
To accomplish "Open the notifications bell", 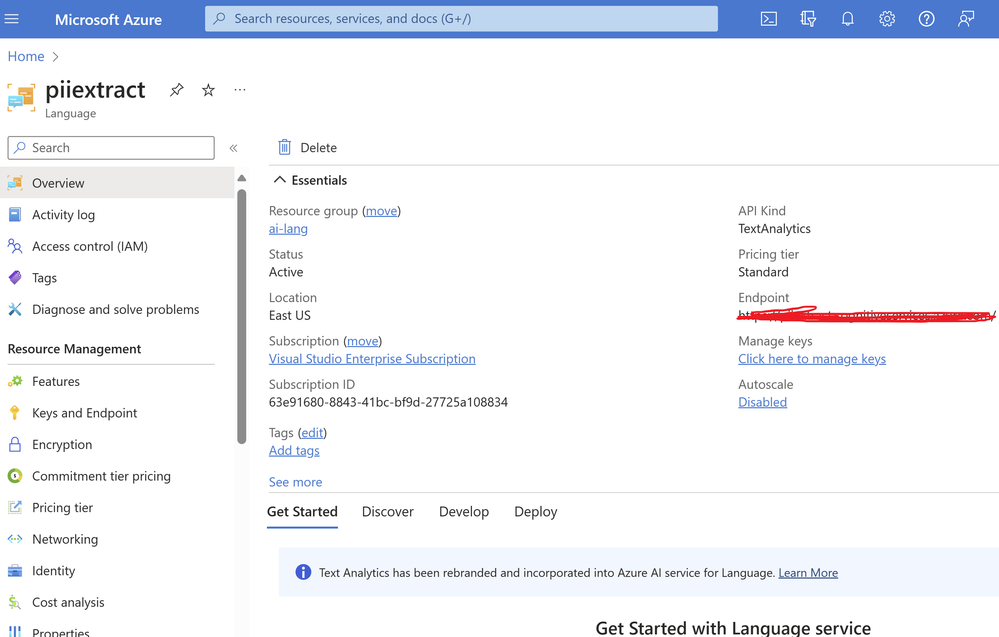I will (847, 19).
